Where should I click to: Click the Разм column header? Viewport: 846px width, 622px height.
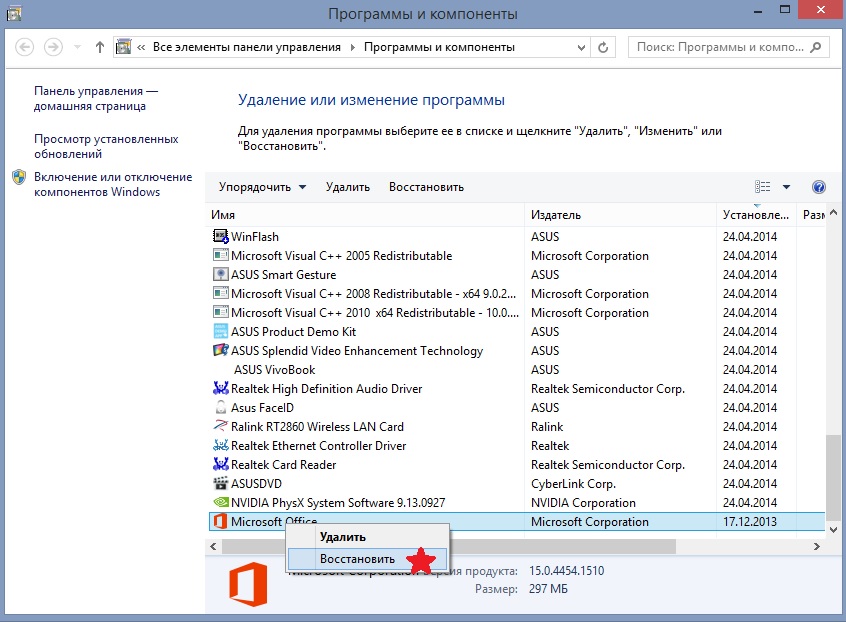(813, 215)
